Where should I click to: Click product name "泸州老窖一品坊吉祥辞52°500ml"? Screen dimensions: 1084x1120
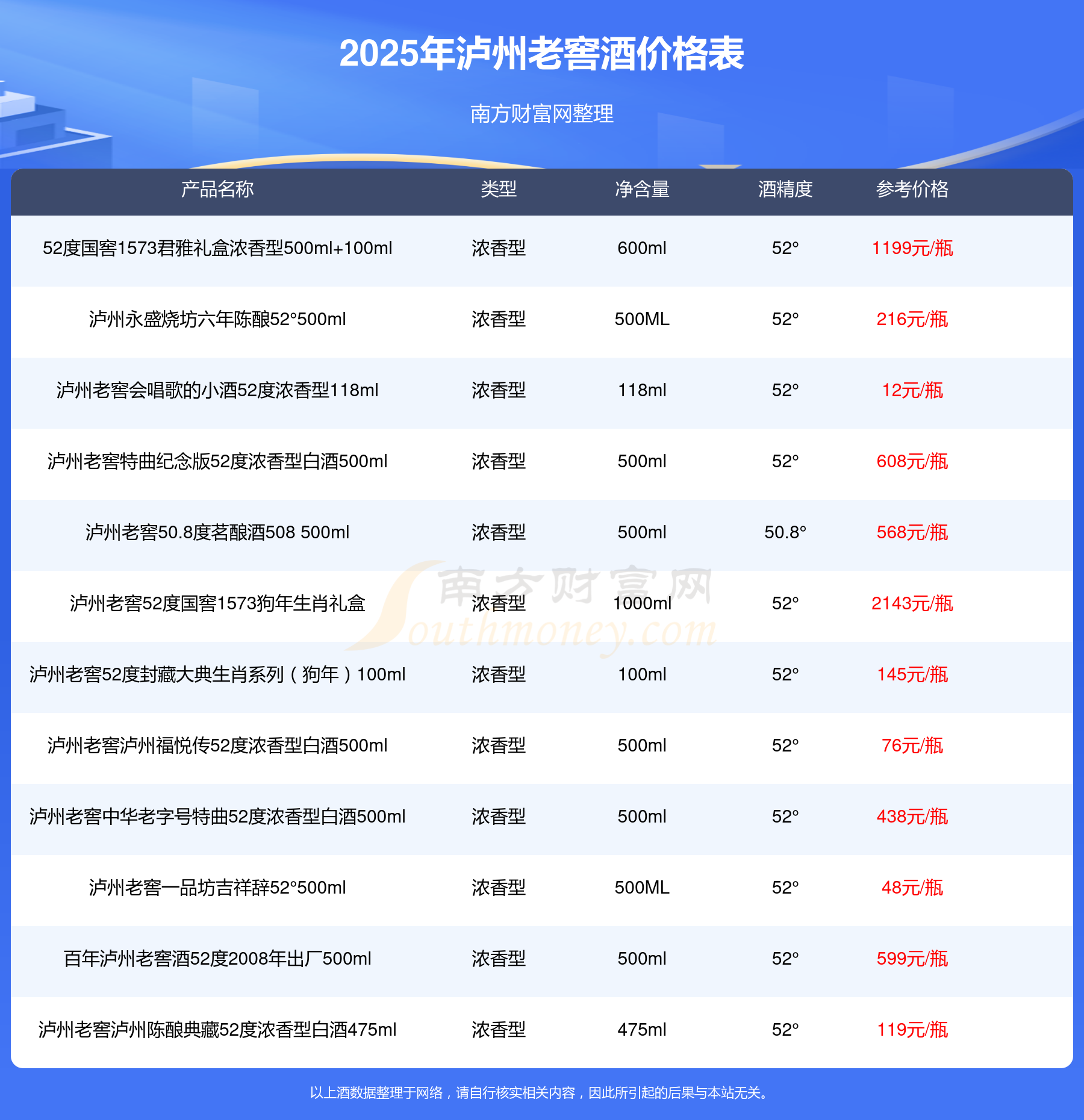coord(217,888)
